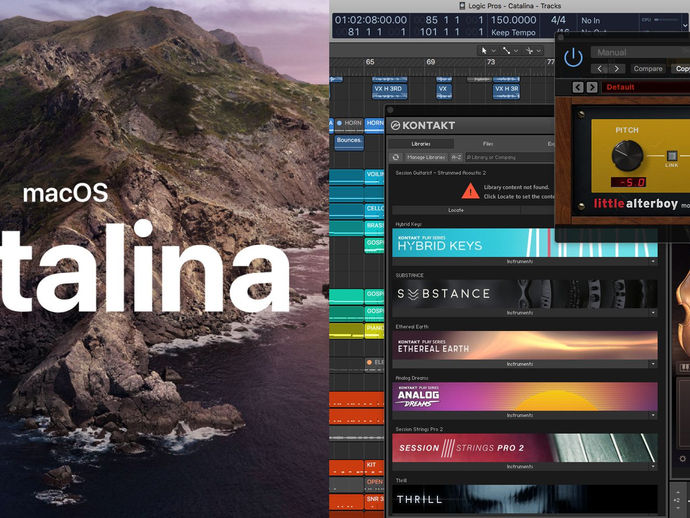Click bar 65 on the timeline ruler
The image size is (690, 518).
pyautogui.click(x=370, y=62)
